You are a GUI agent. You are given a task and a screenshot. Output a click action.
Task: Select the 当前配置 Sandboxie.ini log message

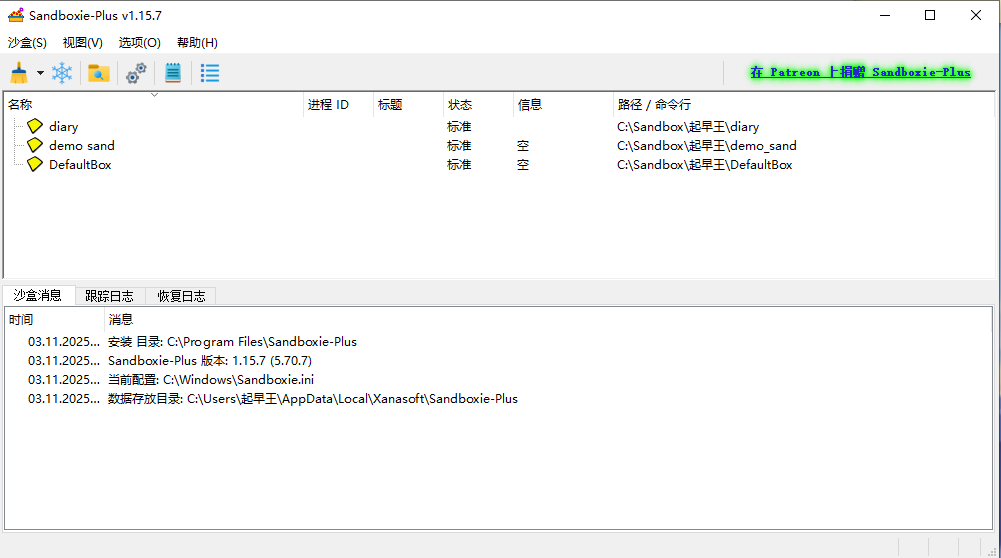(x=499, y=379)
